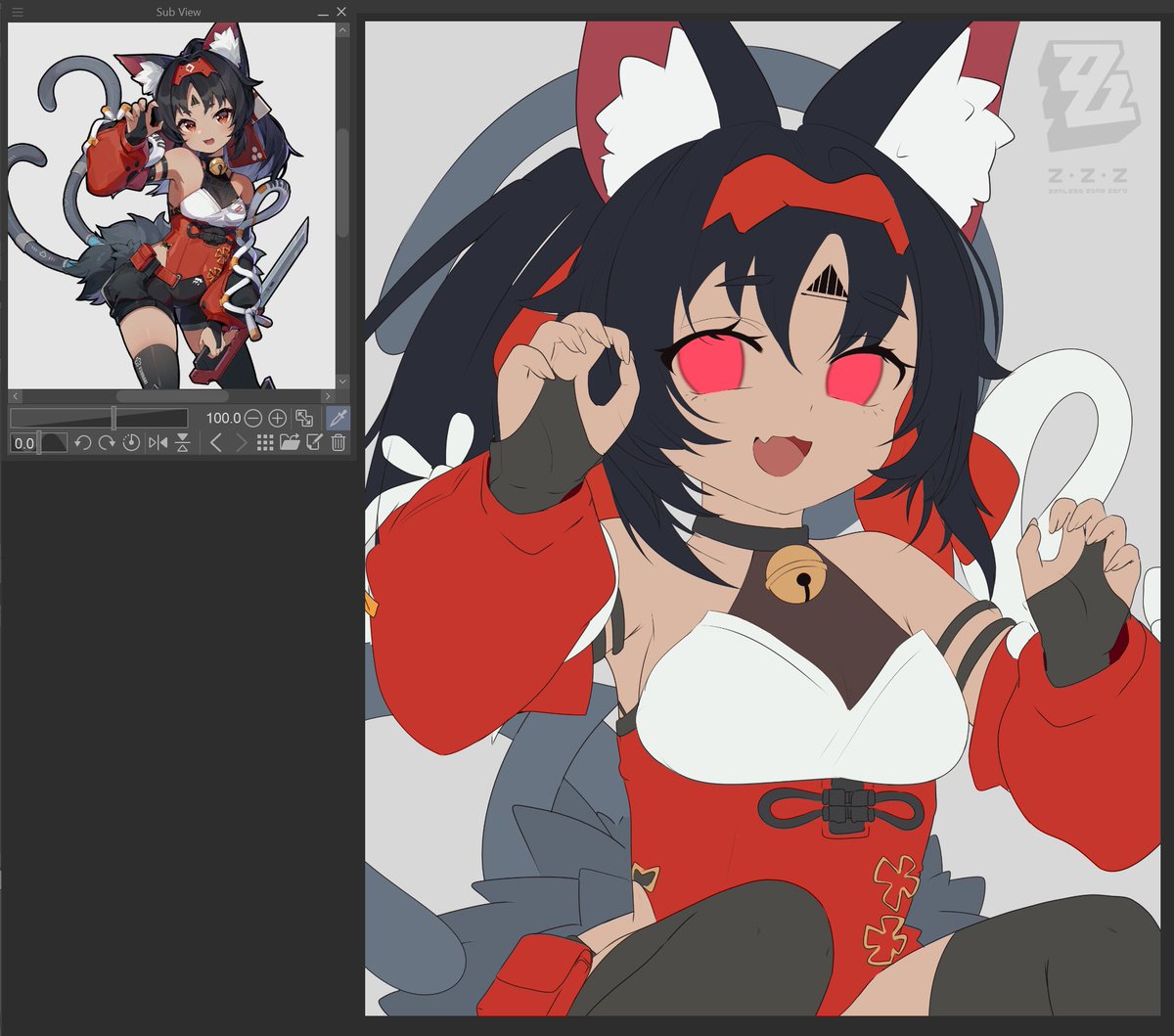Screen dimensions: 1174x1036
Task: Rotate Sub View image left
Action: click(82, 443)
